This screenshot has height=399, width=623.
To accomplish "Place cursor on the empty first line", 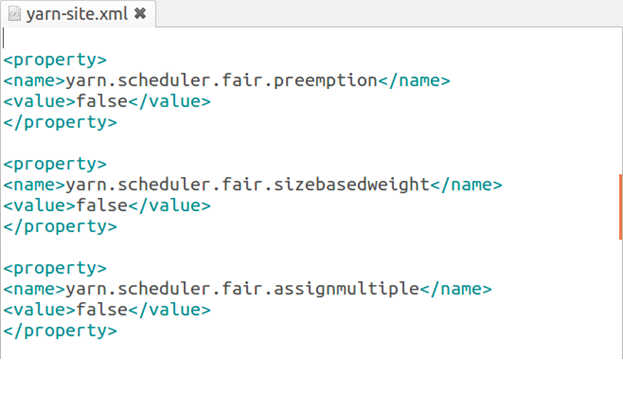I will tap(310, 39).
